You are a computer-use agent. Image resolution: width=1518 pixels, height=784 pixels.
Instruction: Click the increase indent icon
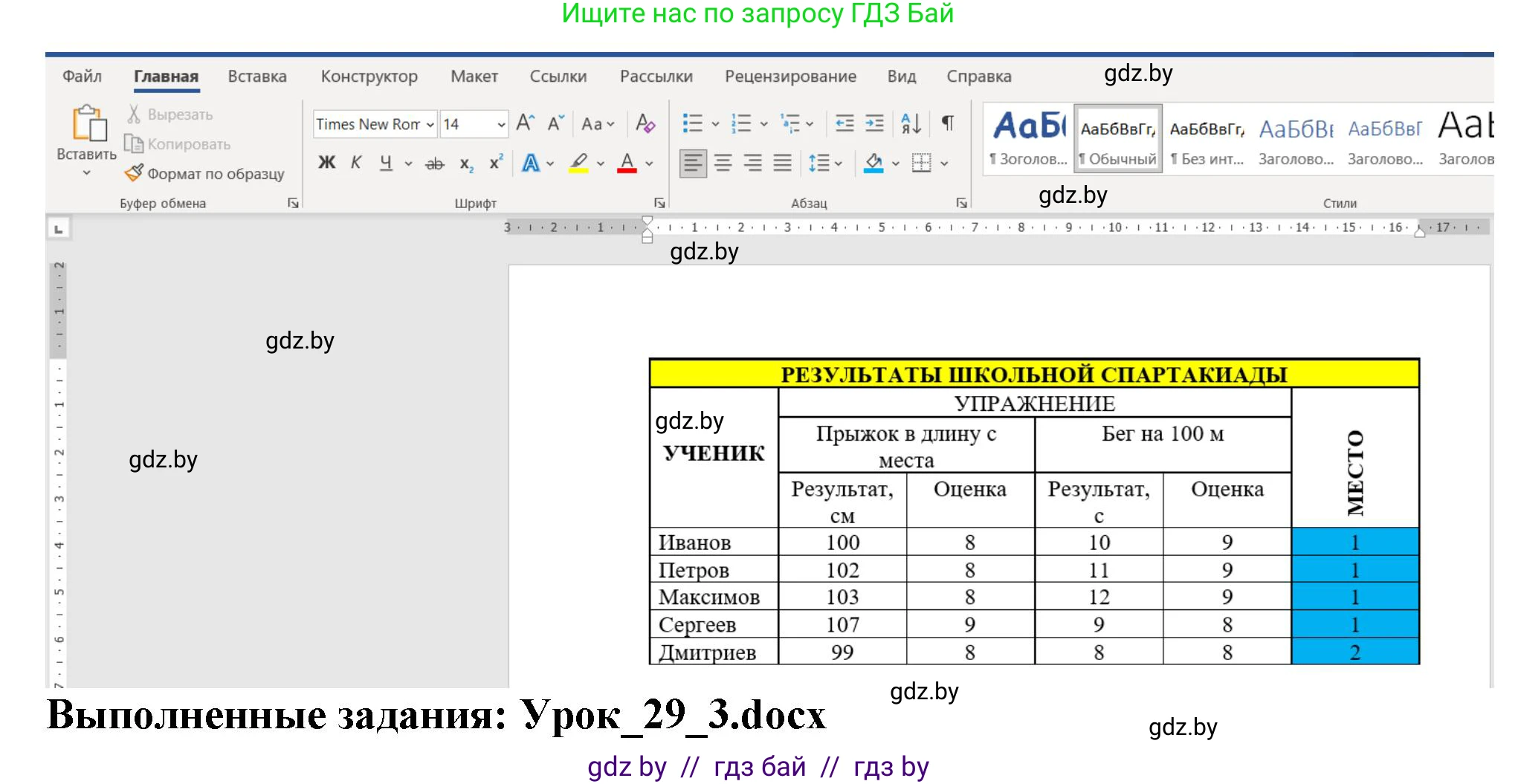875,123
